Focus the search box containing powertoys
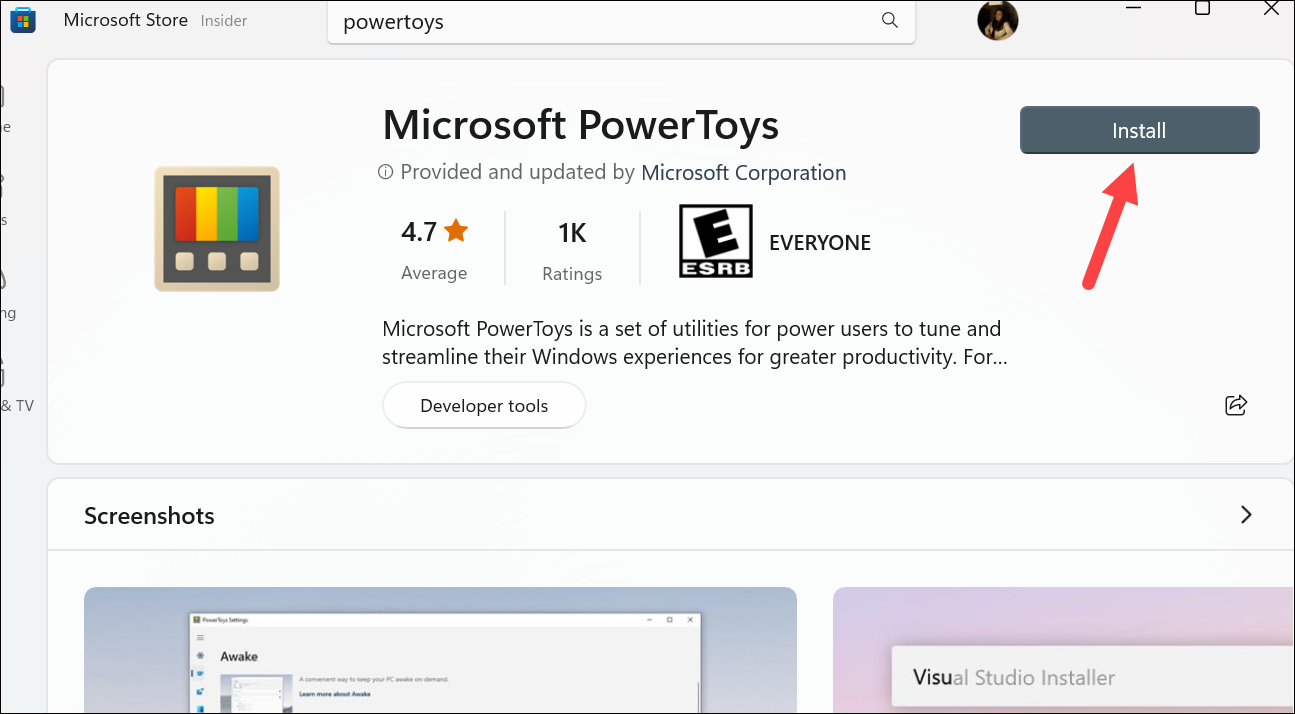This screenshot has width=1295, height=714. pos(600,22)
